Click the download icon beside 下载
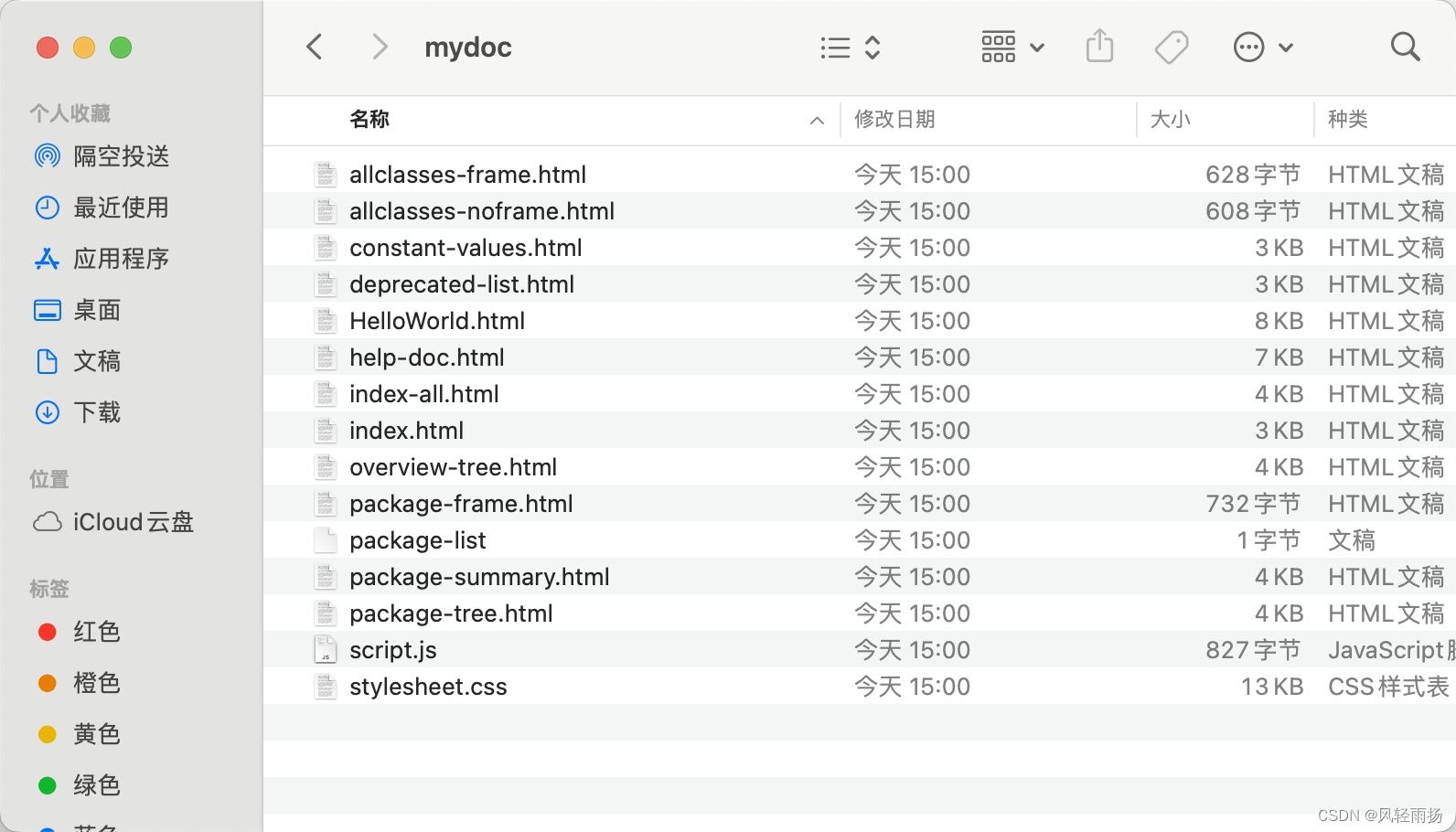The width and height of the screenshot is (1456, 832). pos(48,412)
